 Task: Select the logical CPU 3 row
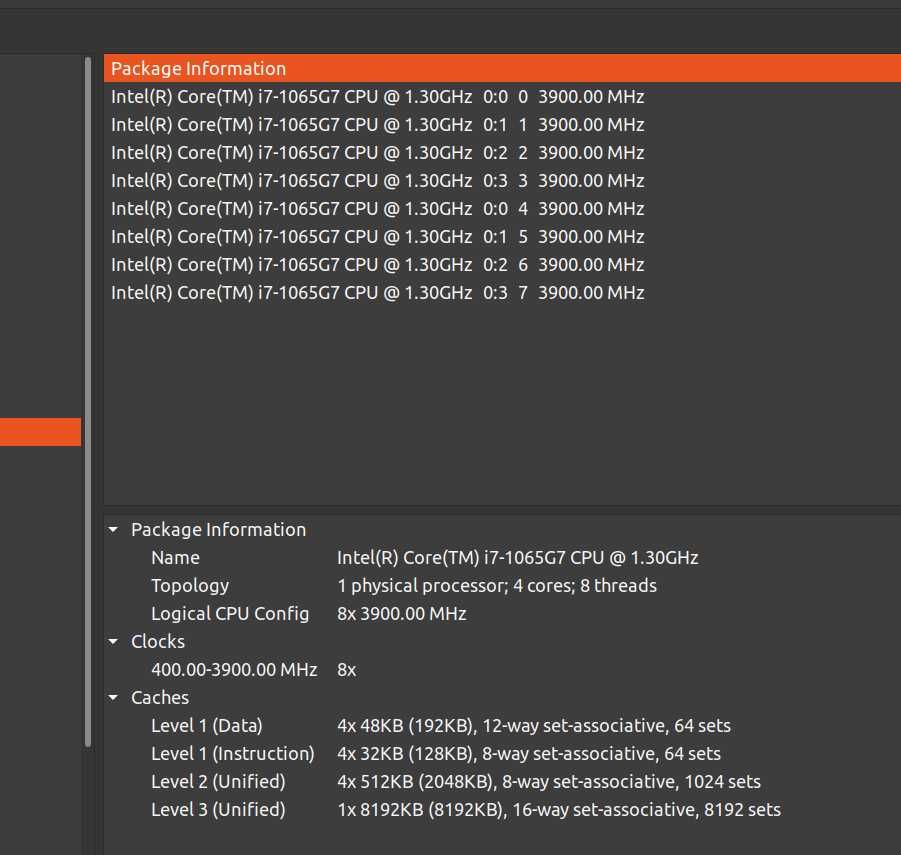pyautogui.click(x=377, y=181)
